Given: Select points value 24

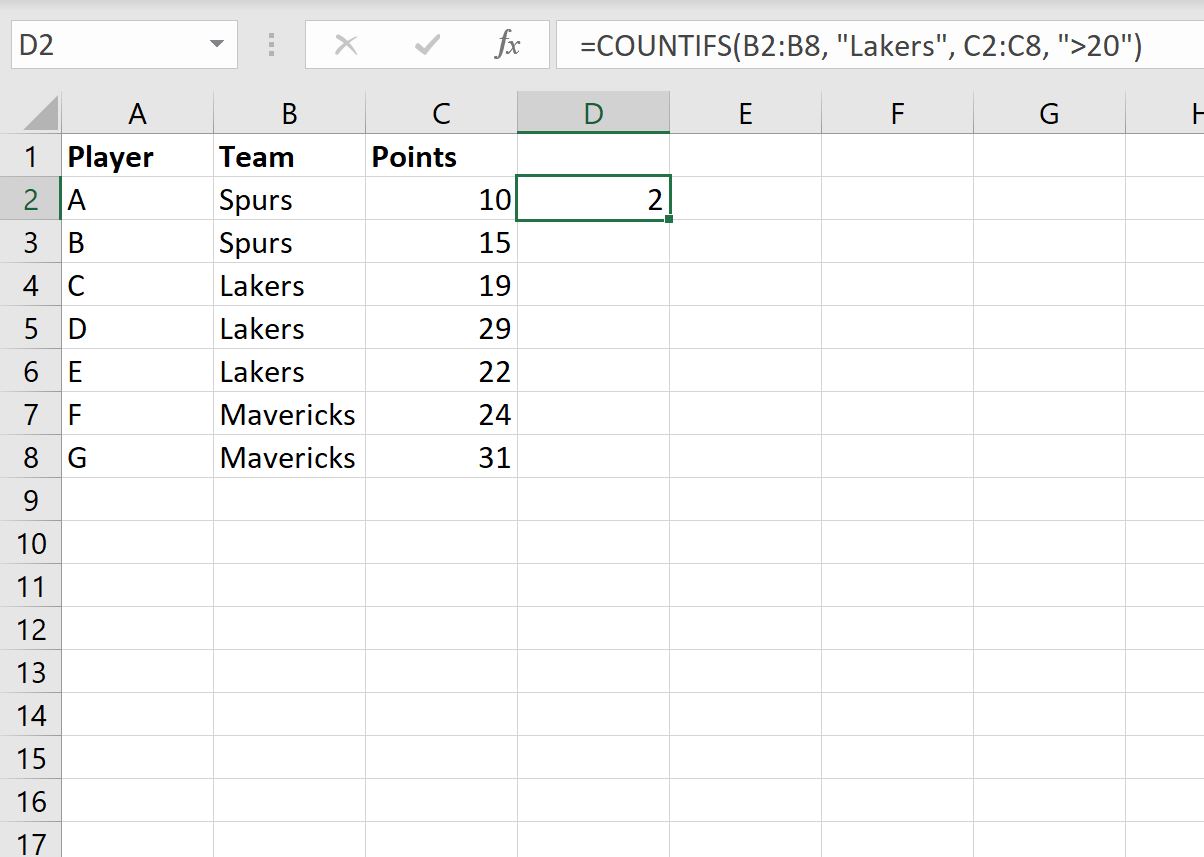Looking at the screenshot, I should [441, 414].
